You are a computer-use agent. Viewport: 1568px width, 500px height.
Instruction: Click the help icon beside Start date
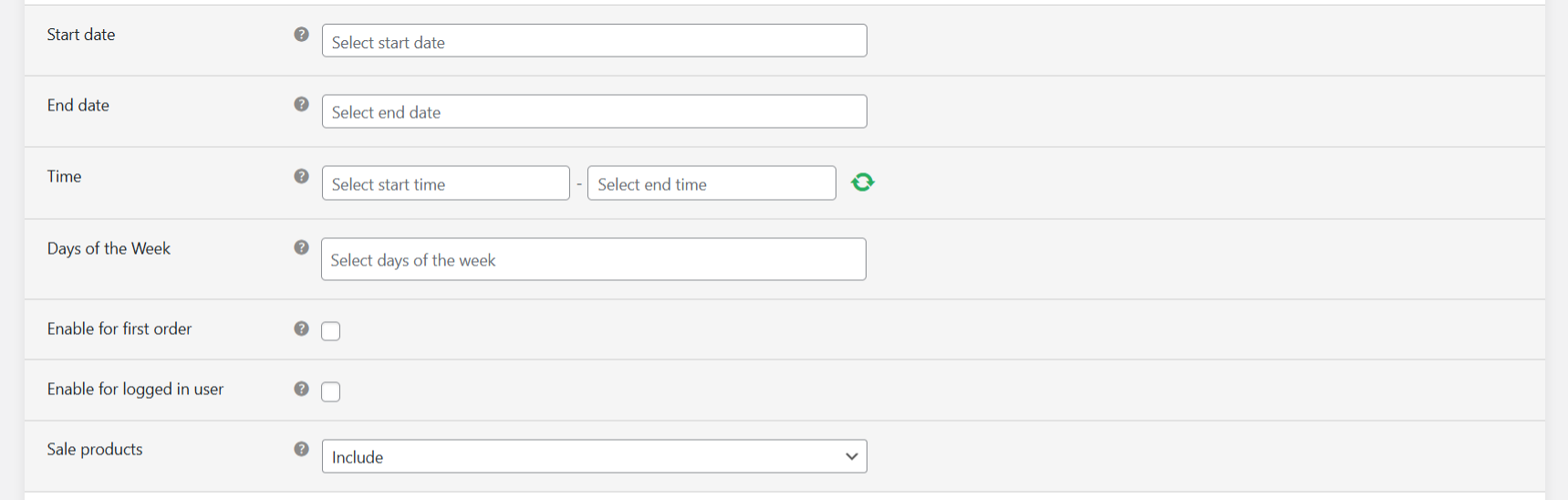pos(301,34)
